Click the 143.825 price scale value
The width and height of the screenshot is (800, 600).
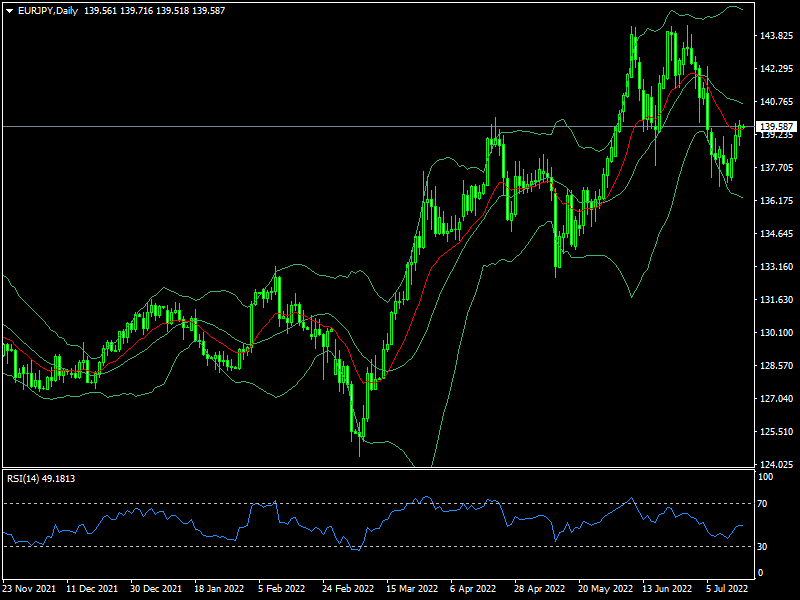point(777,36)
